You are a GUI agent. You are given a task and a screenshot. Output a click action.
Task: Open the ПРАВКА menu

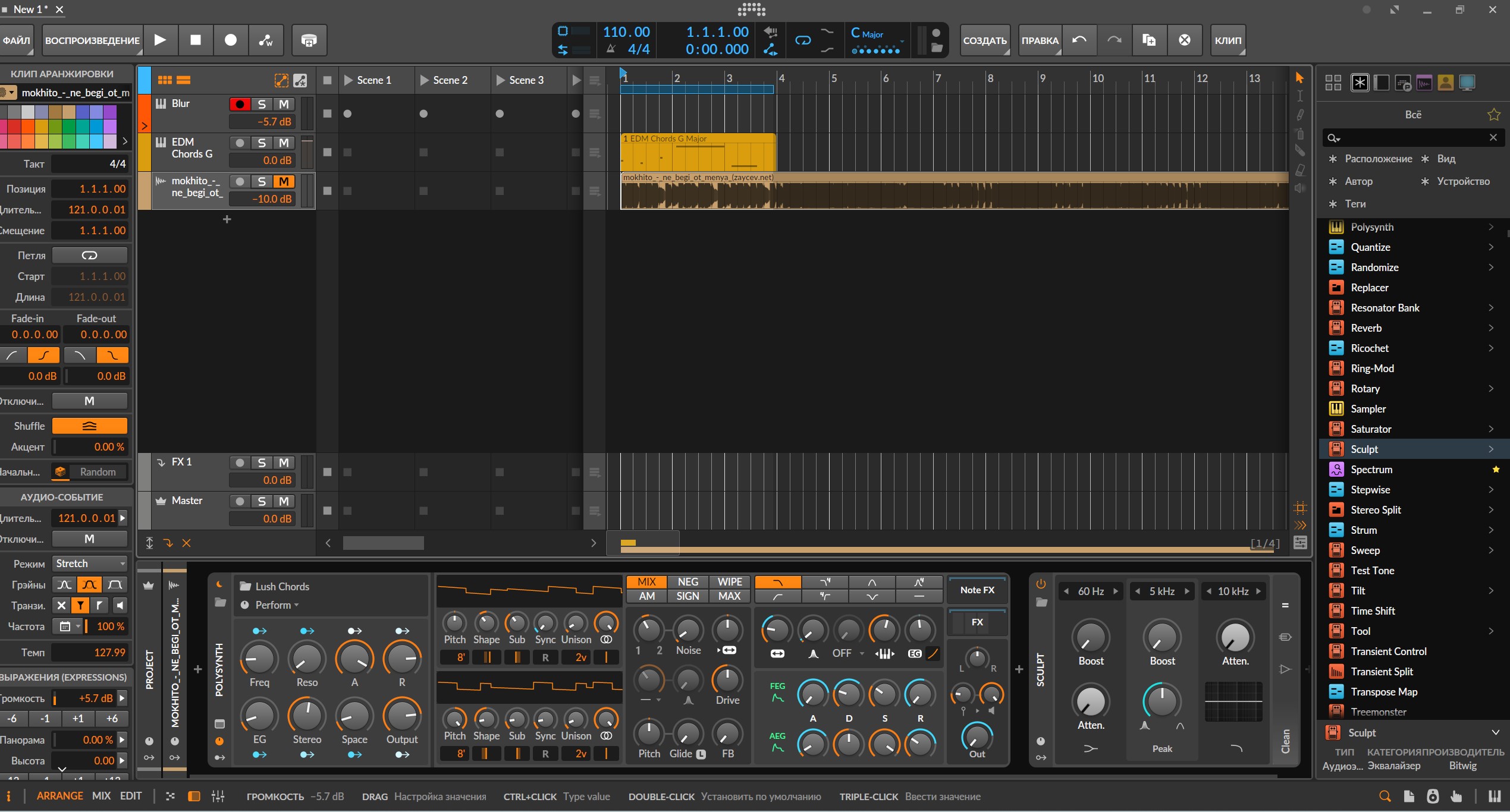[x=1040, y=40]
